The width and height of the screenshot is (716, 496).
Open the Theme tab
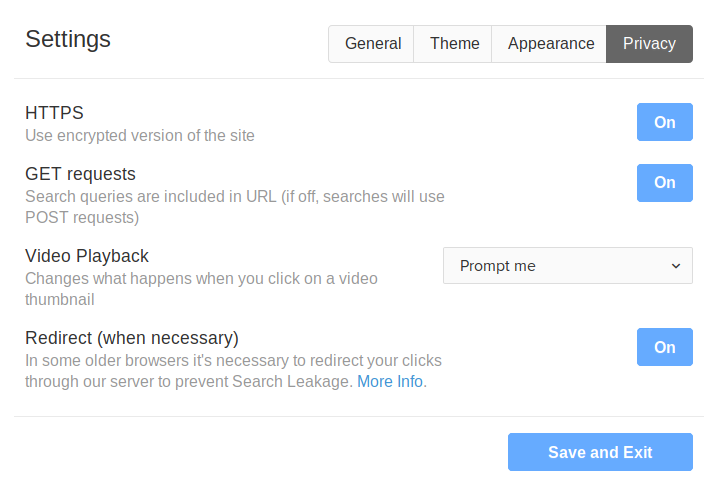tap(454, 44)
